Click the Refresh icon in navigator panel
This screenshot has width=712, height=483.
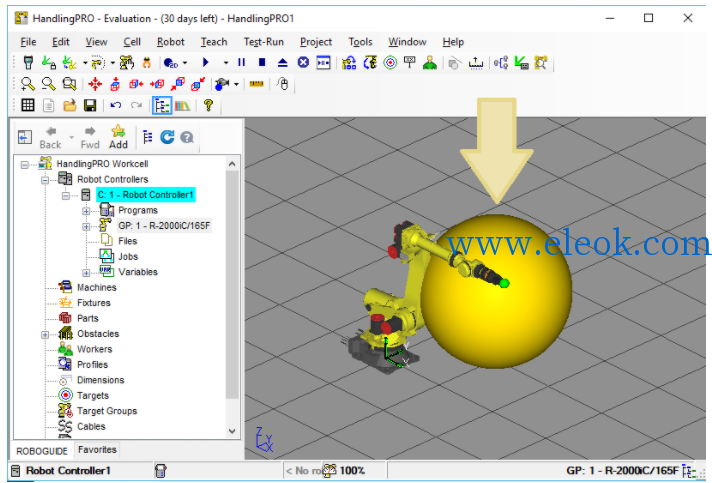(167, 137)
